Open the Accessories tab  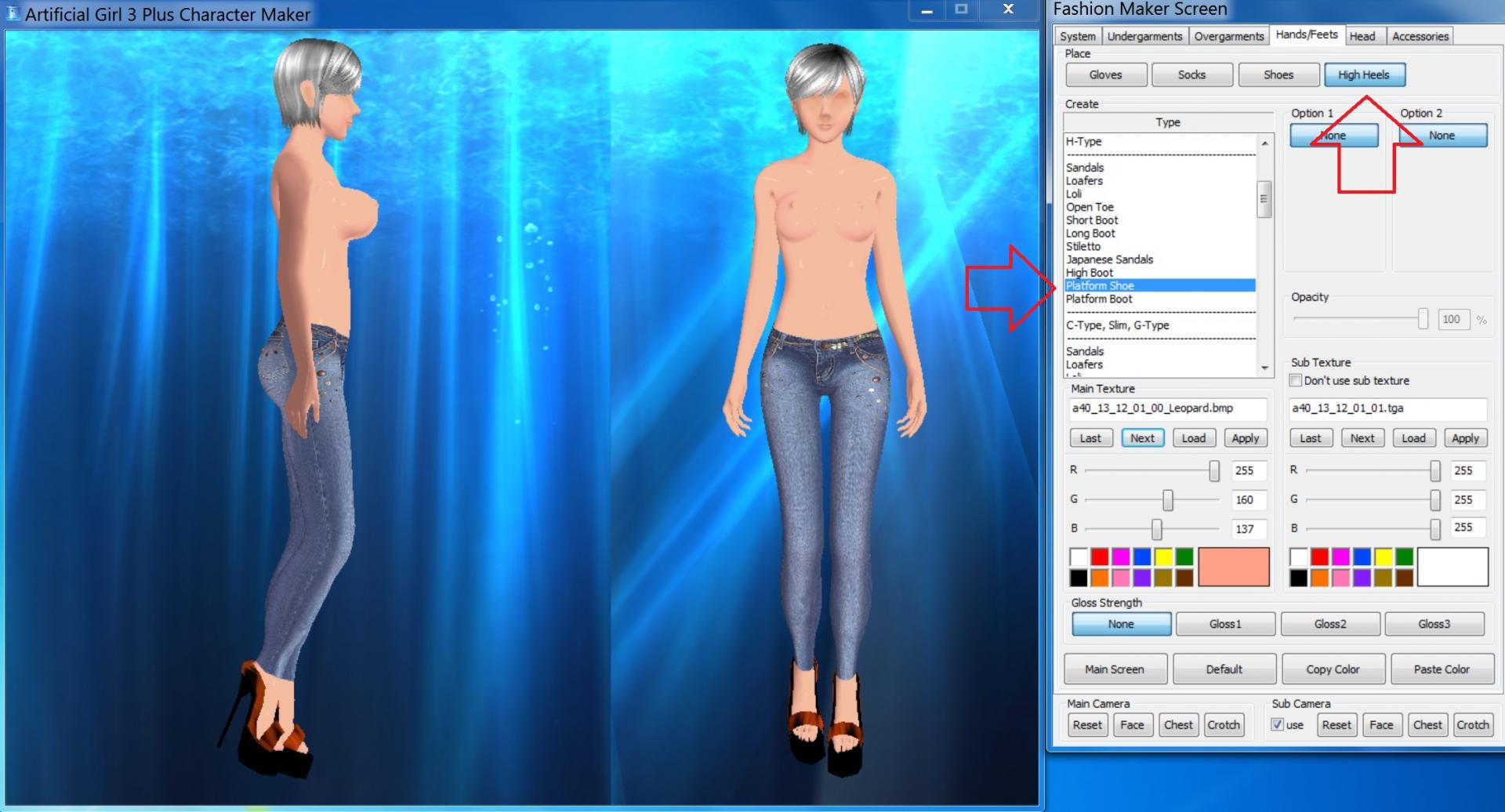coord(1420,36)
